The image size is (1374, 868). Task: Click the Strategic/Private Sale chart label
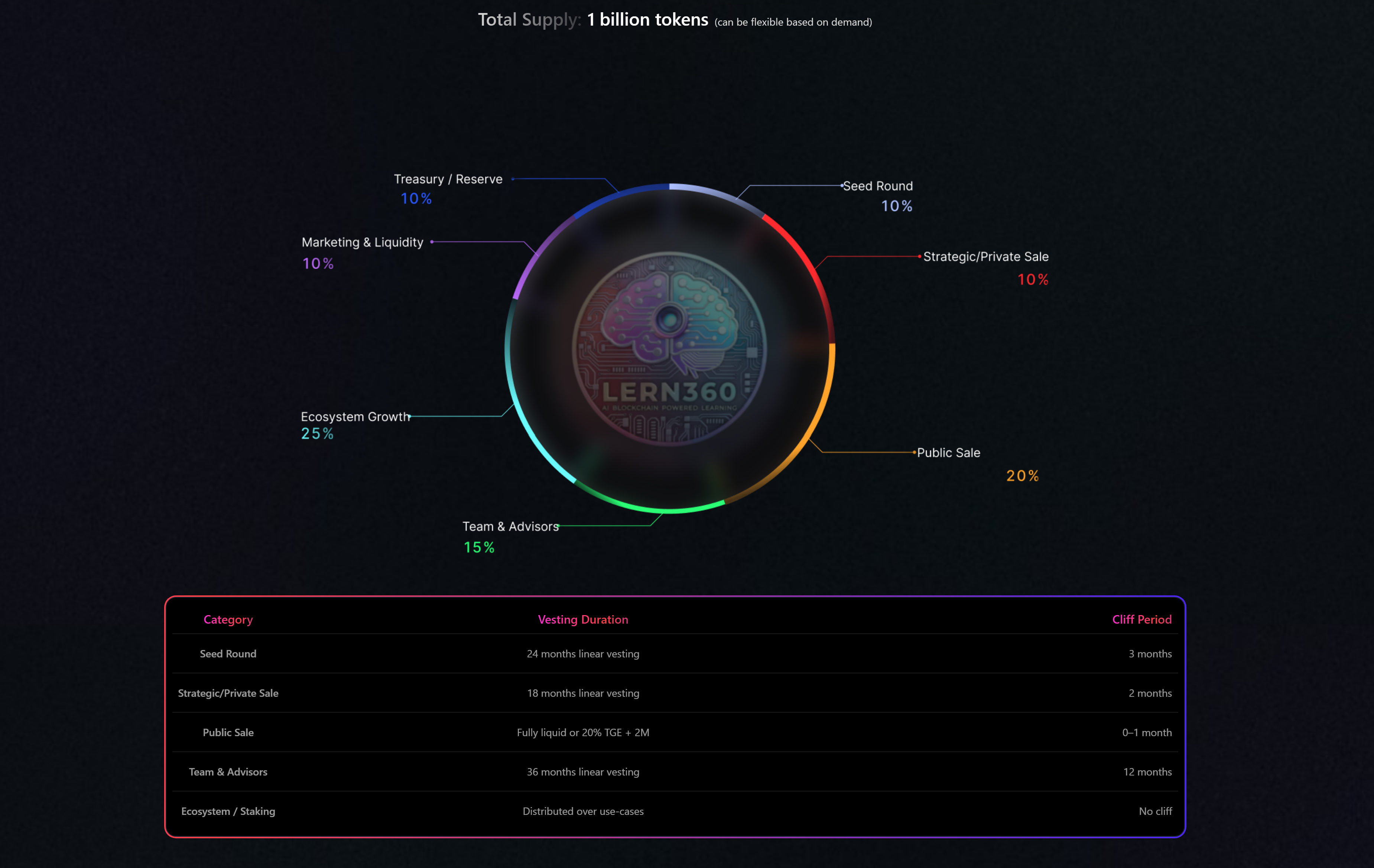986,257
